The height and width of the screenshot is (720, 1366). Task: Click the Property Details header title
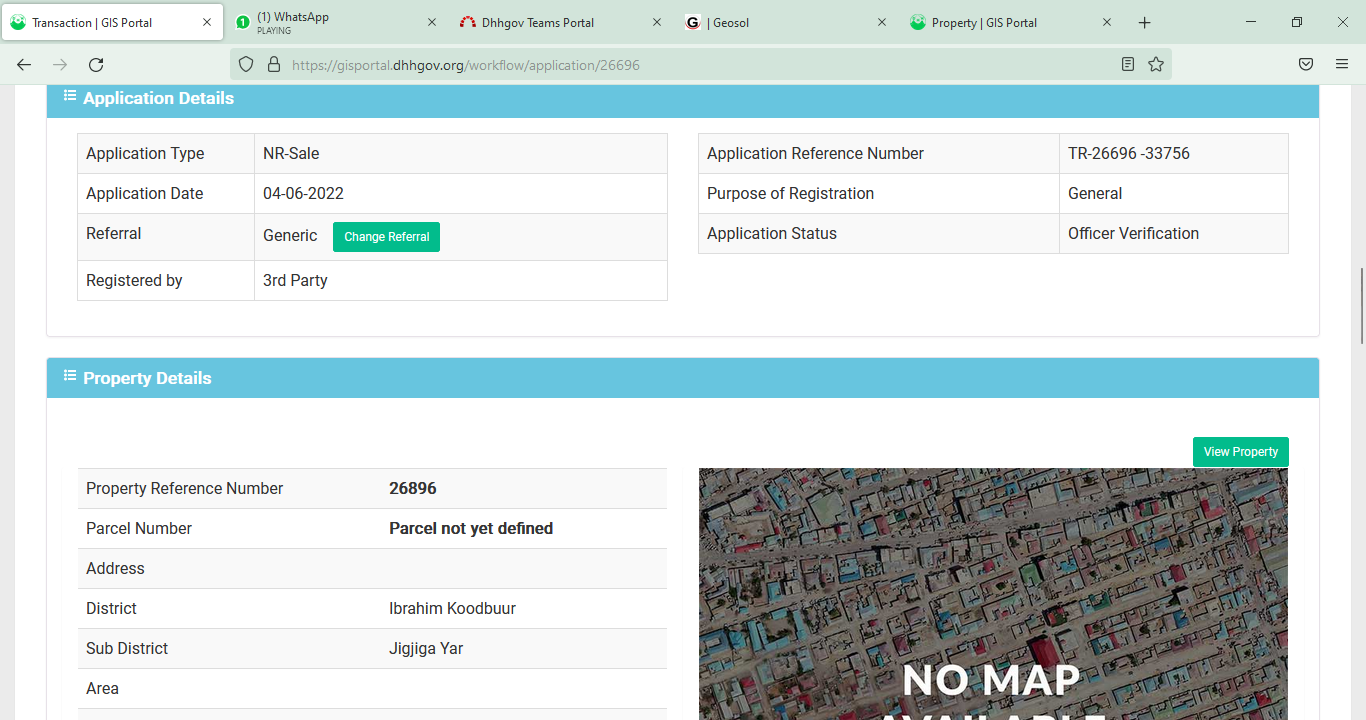pyautogui.click(x=147, y=378)
